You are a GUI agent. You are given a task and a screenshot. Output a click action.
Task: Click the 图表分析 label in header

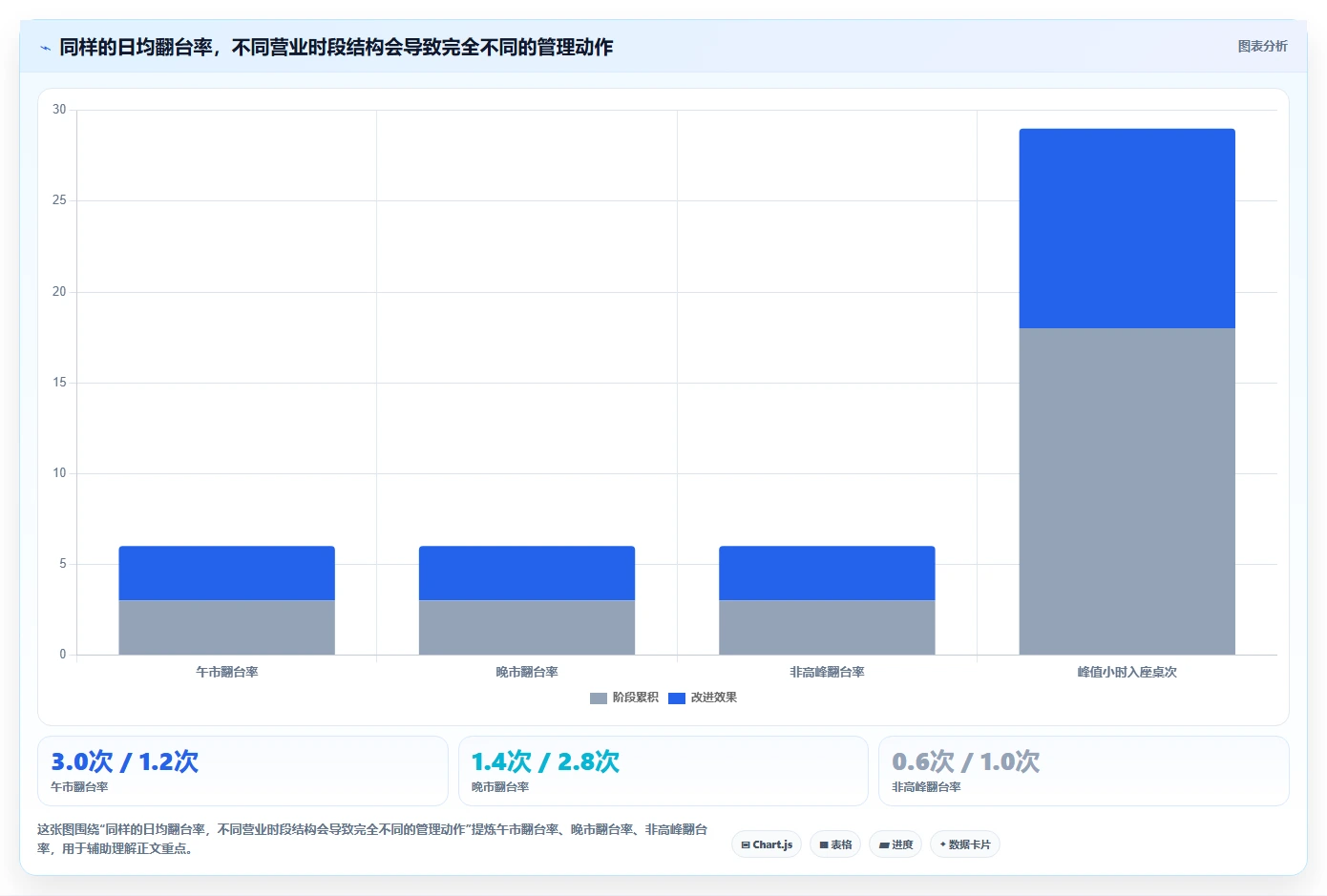(x=1262, y=46)
